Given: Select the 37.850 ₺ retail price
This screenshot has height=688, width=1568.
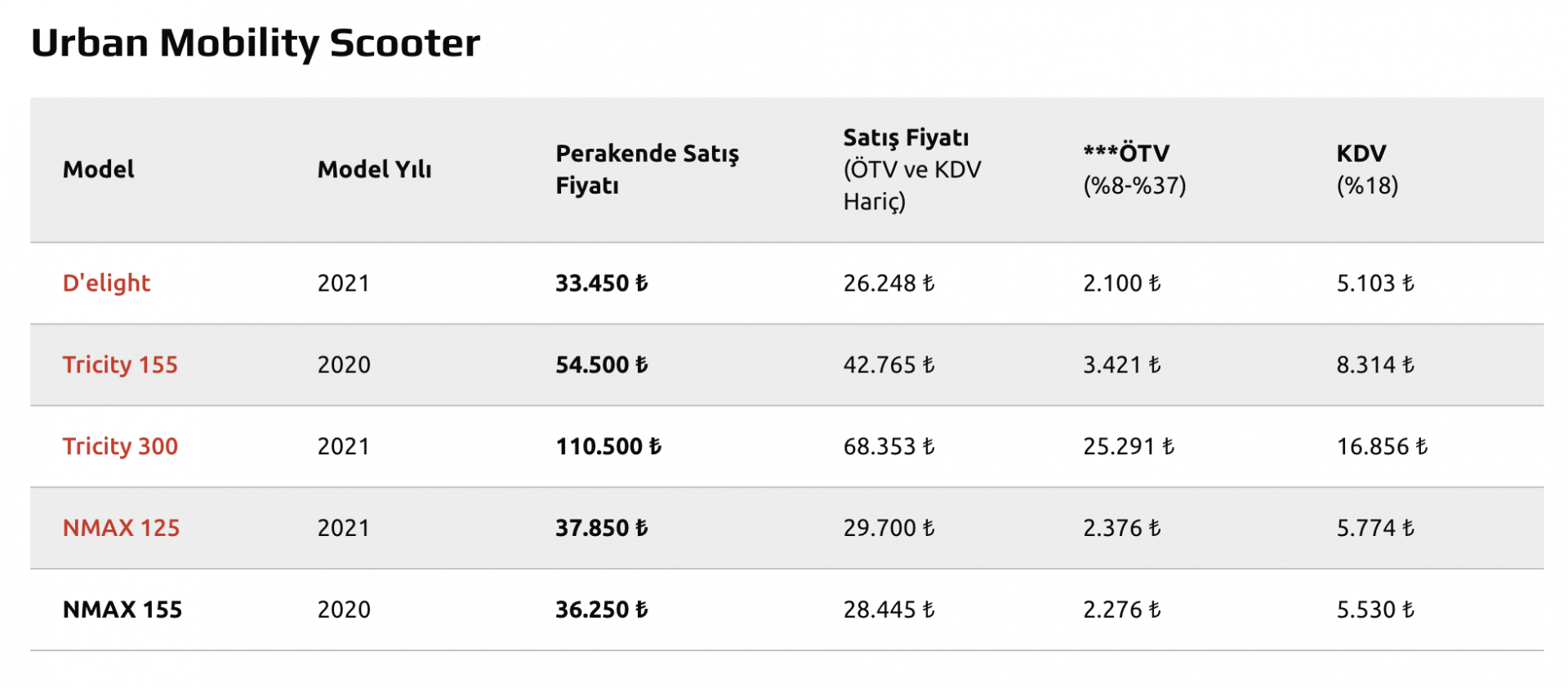Looking at the screenshot, I should point(602,528).
